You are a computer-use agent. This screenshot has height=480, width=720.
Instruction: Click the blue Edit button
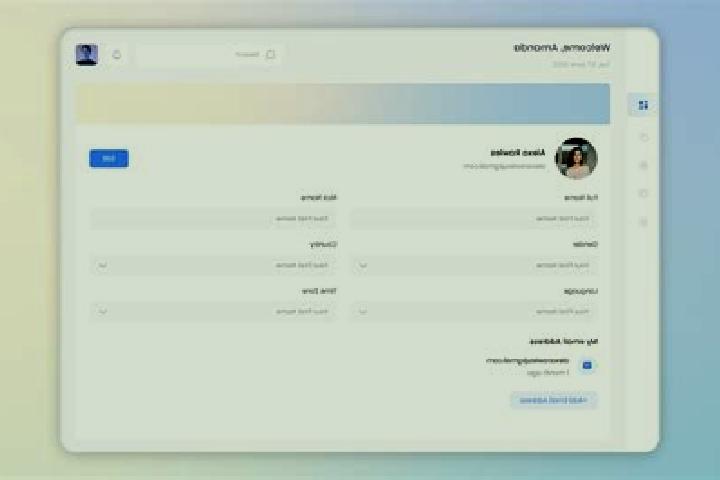coord(109,158)
